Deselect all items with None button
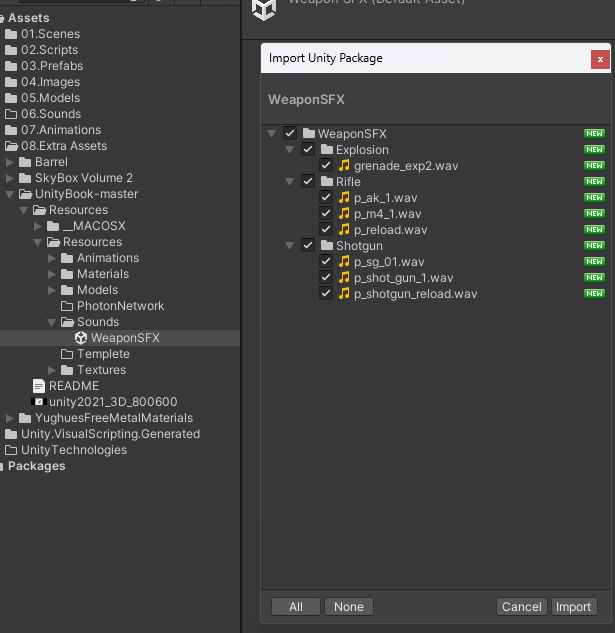 coord(349,606)
